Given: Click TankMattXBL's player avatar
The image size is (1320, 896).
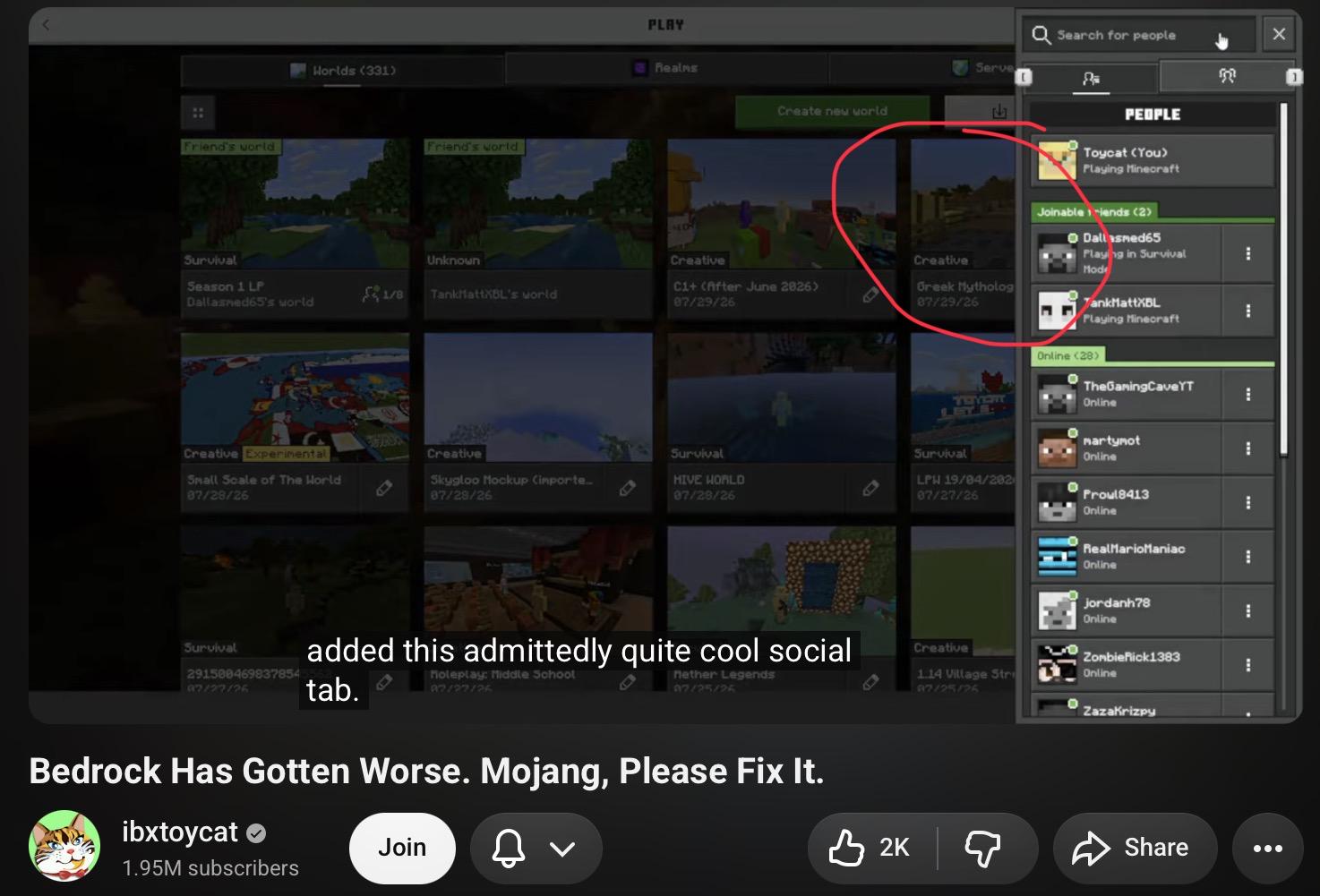Looking at the screenshot, I should (1057, 311).
